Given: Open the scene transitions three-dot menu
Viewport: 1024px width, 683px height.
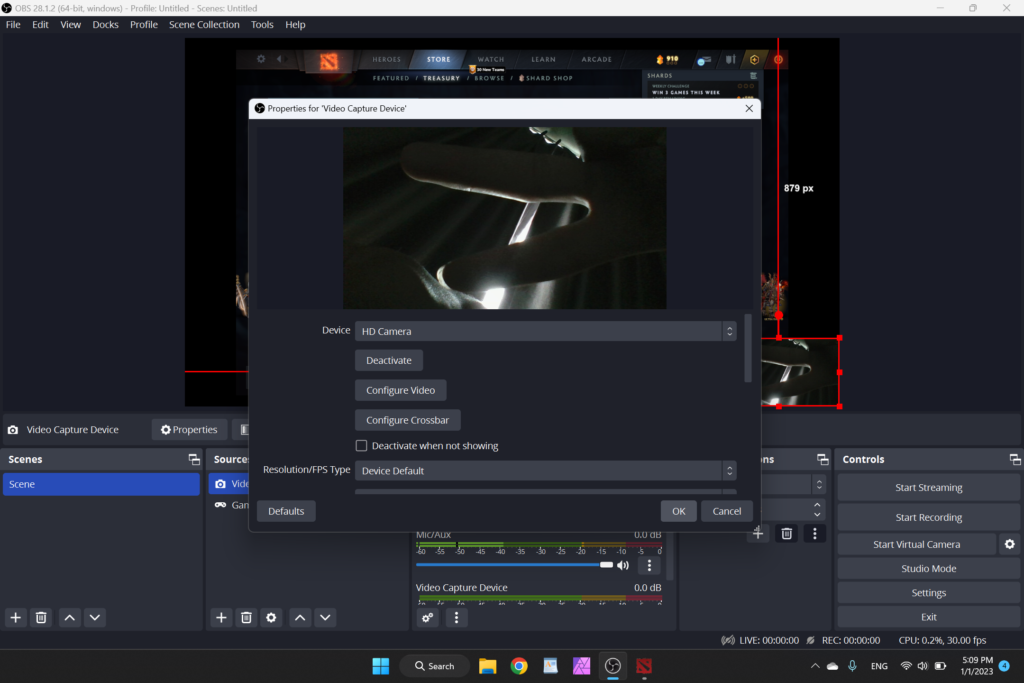Looking at the screenshot, I should [814, 533].
